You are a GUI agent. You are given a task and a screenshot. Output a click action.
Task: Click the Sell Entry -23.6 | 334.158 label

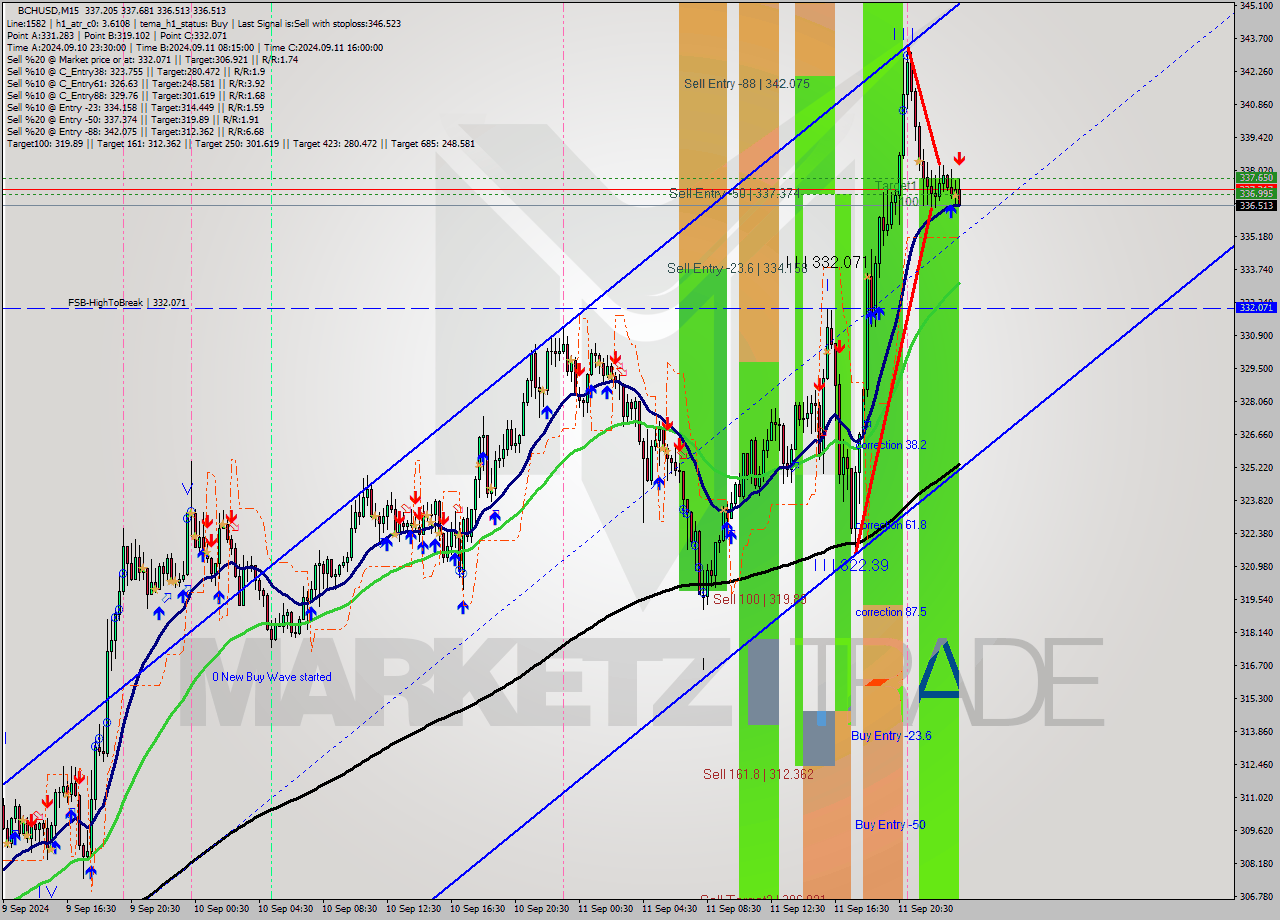[737, 268]
